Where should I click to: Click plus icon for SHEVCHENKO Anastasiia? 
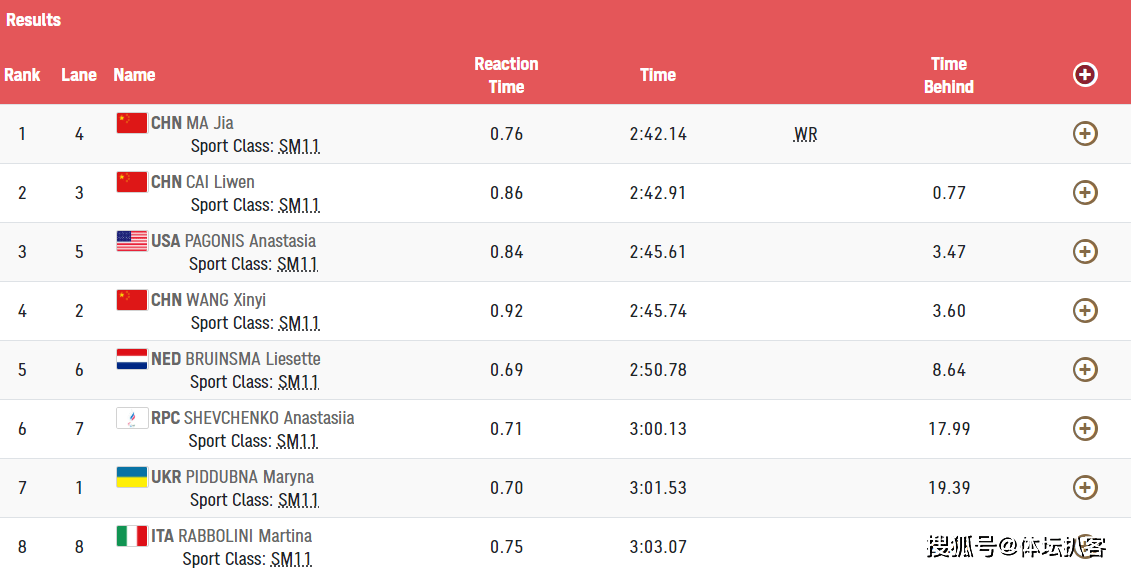(1085, 428)
